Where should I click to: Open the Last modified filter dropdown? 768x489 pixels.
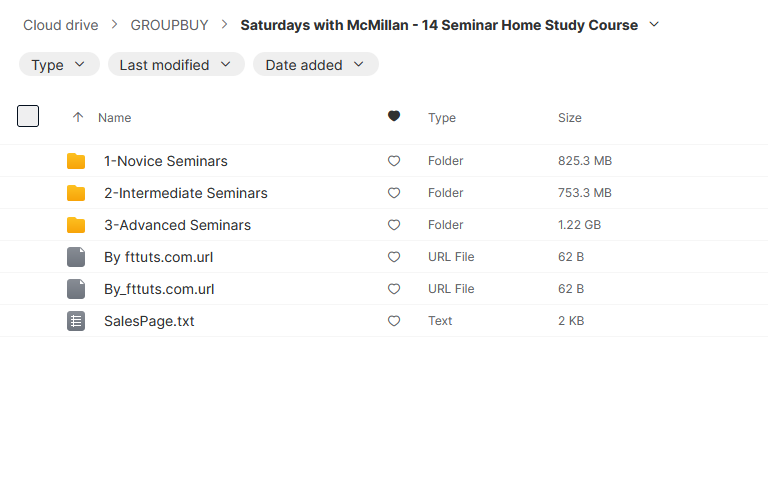(x=176, y=64)
